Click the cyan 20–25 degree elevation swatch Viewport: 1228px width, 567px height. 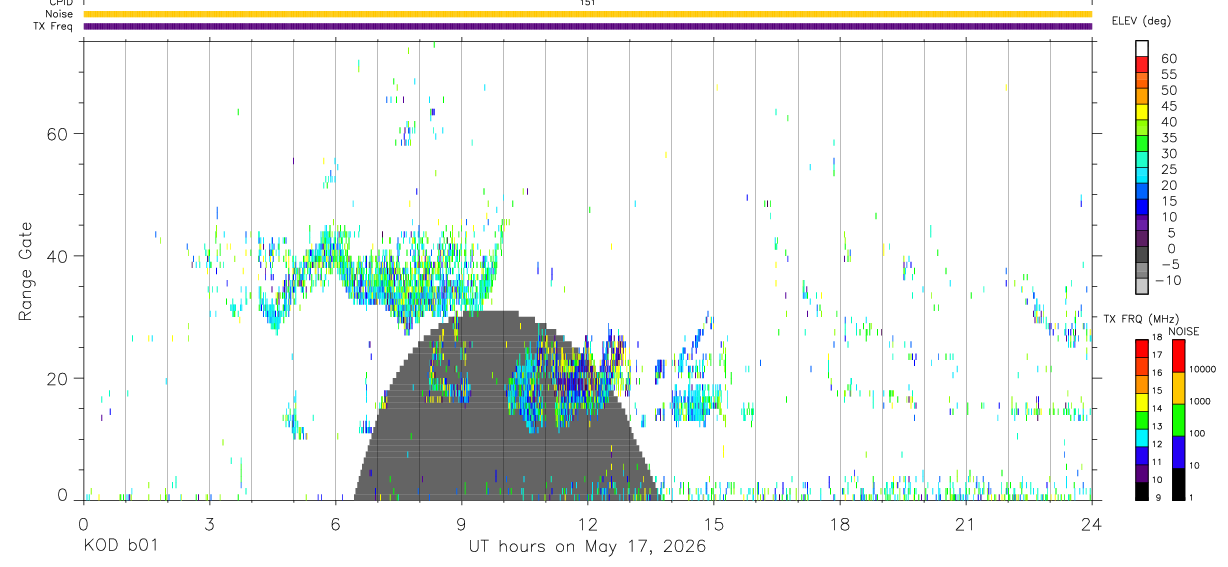(x=1142, y=177)
